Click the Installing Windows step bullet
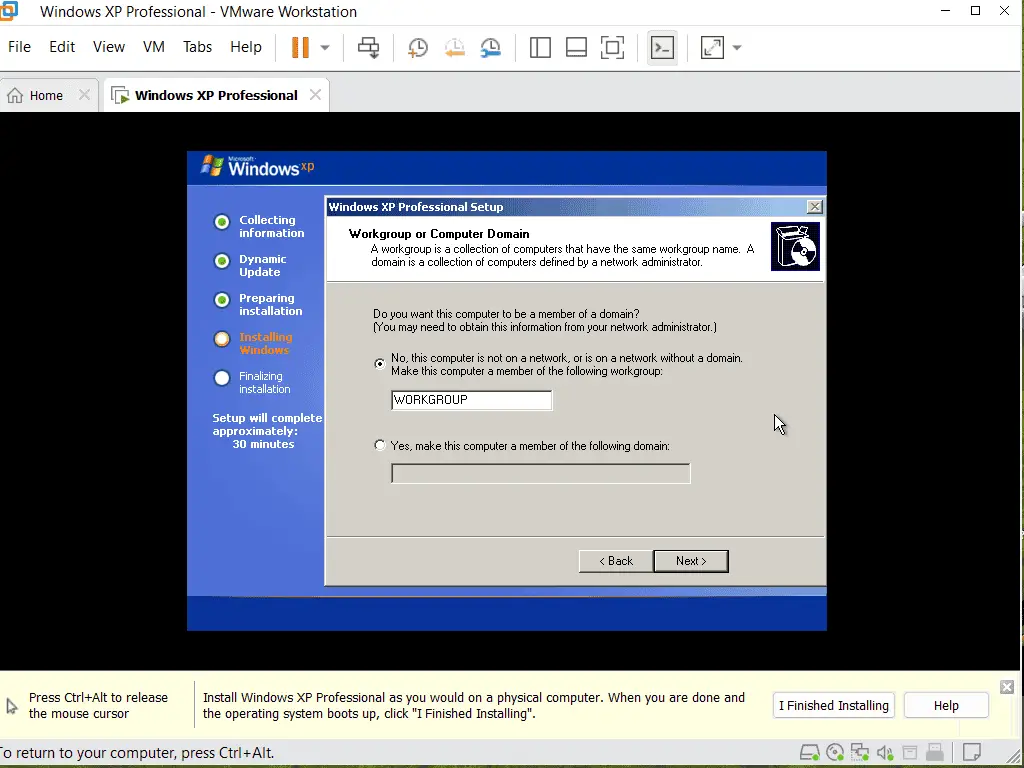1024x768 pixels. coord(222,339)
